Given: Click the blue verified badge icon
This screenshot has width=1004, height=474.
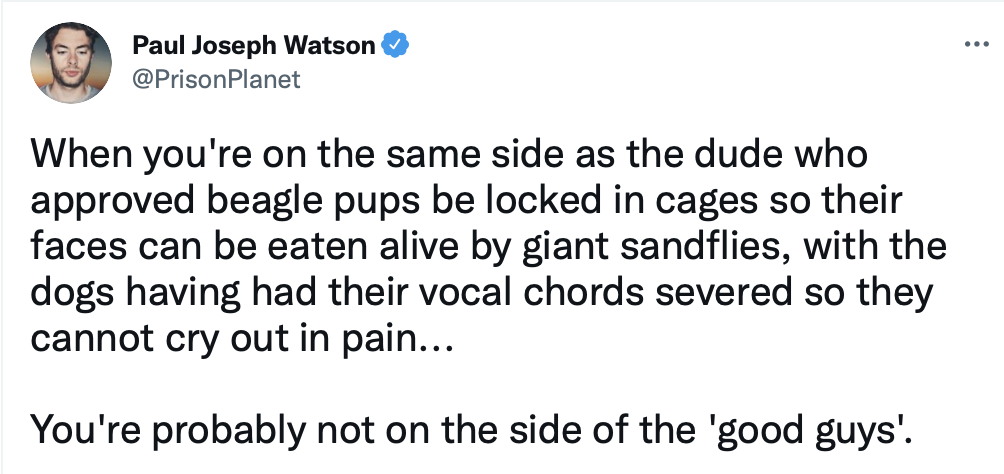Looking at the screenshot, I should tap(395, 45).
